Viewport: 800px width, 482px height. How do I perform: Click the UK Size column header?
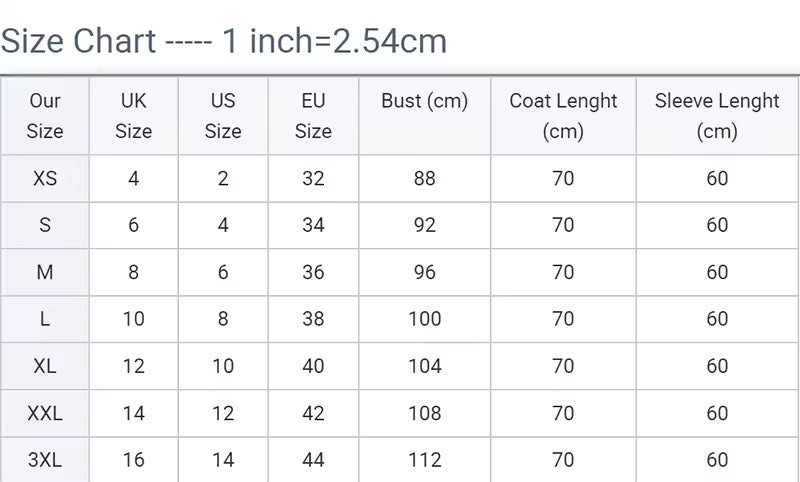[134, 116]
